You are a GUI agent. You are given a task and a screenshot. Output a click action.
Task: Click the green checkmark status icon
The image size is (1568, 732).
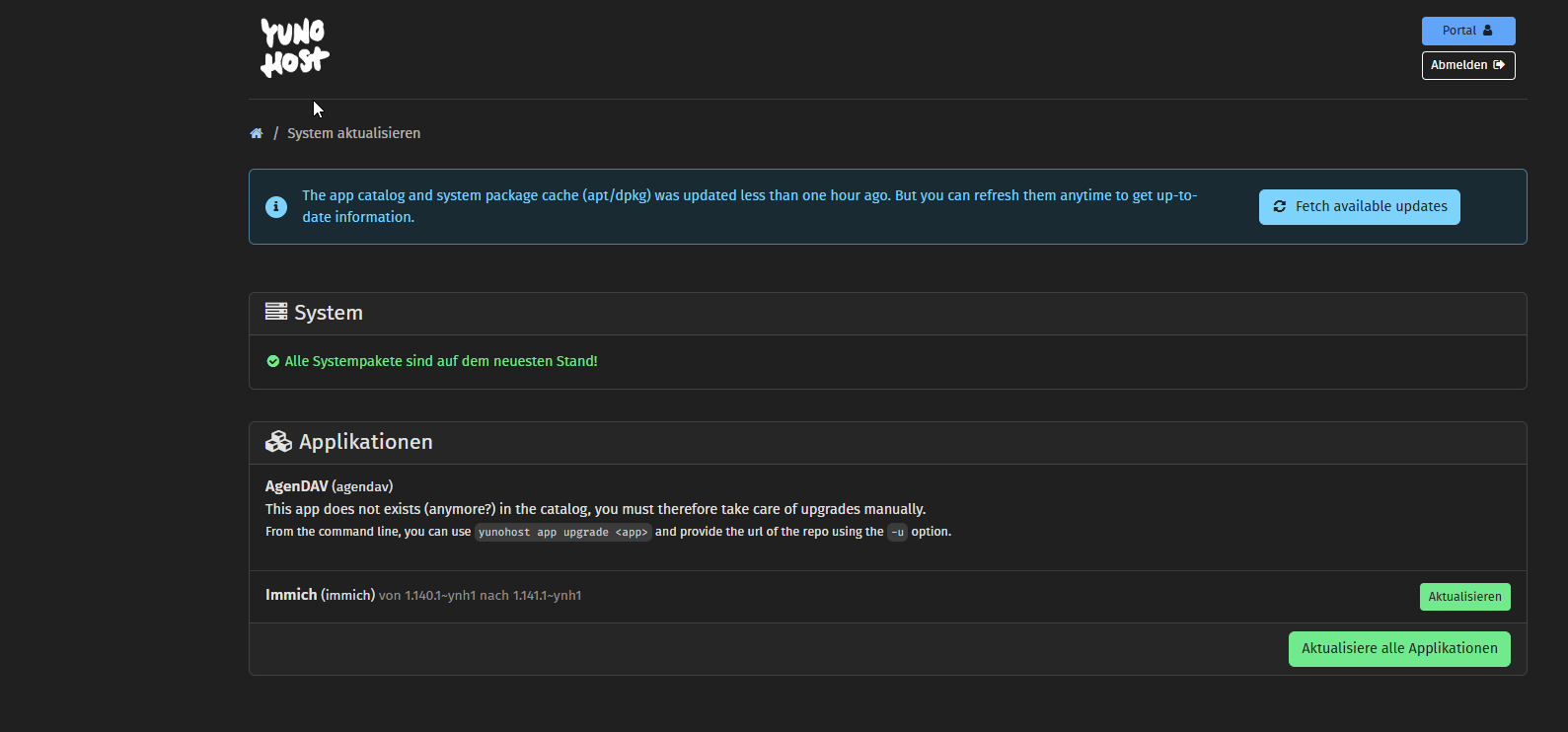(x=273, y=361)
